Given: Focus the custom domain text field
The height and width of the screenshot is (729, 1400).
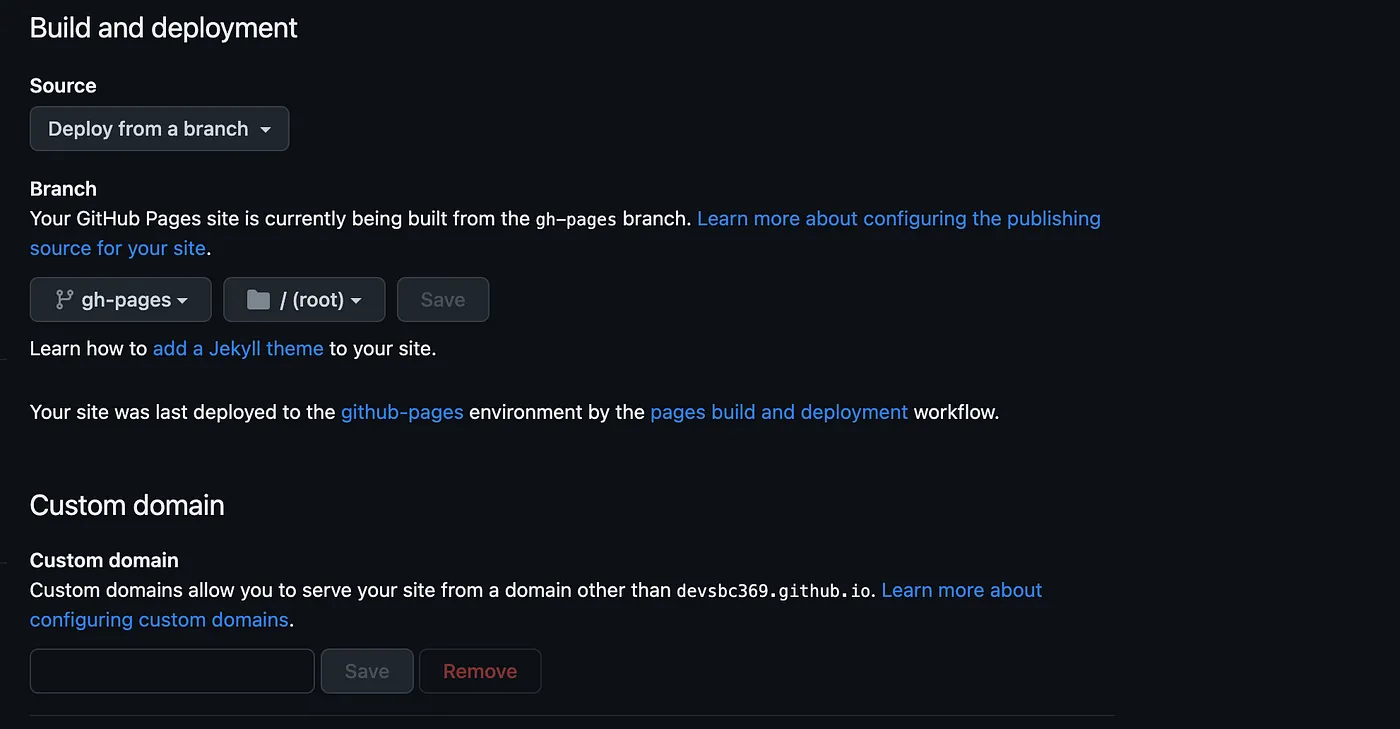Looking at the screenshot, I should click(172, 671).
